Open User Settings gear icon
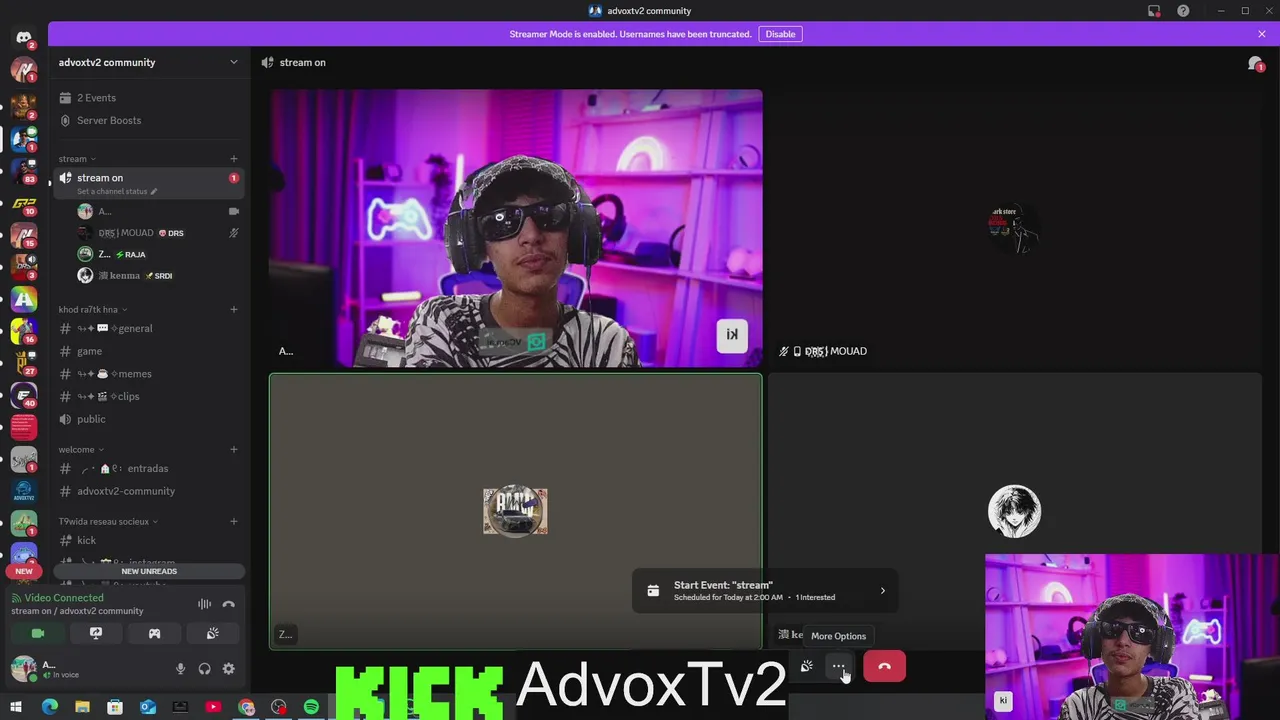Screen dimensions: 1280x720 coord(229,669)
